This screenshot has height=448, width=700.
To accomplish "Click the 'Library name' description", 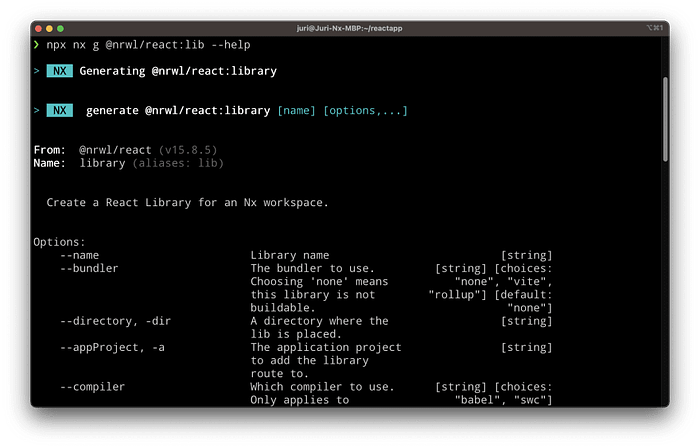I will 290,255.
